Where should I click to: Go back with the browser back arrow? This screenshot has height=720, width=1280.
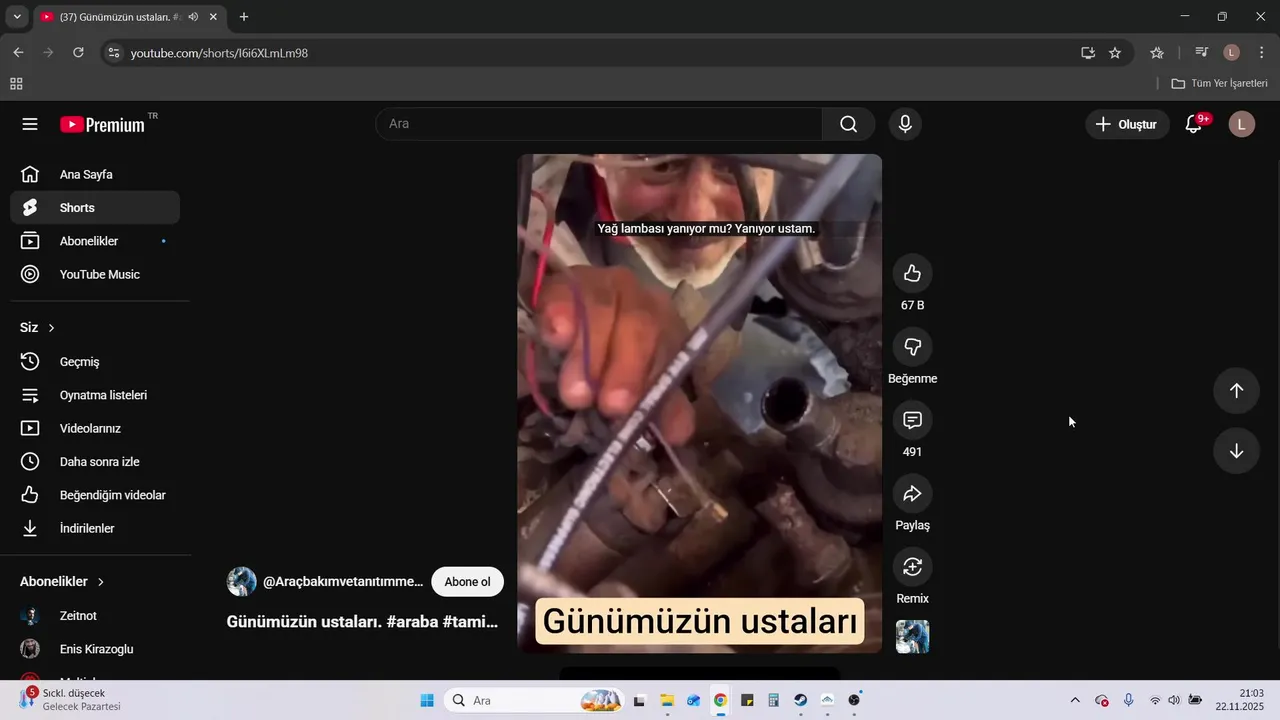[x=18, y=52]
